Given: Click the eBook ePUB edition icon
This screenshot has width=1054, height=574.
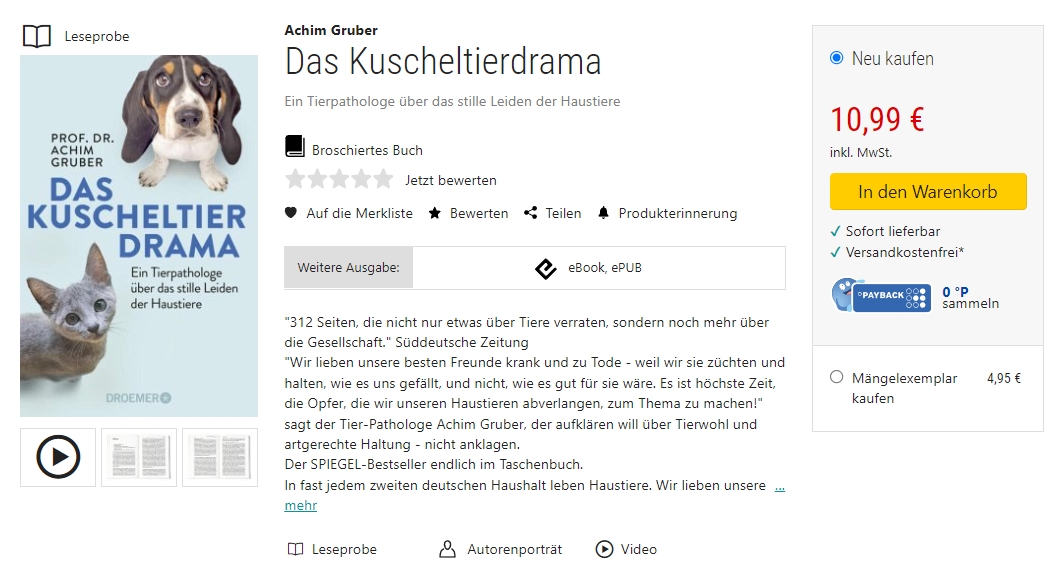Looking at the screenshot, I should 545,268.
